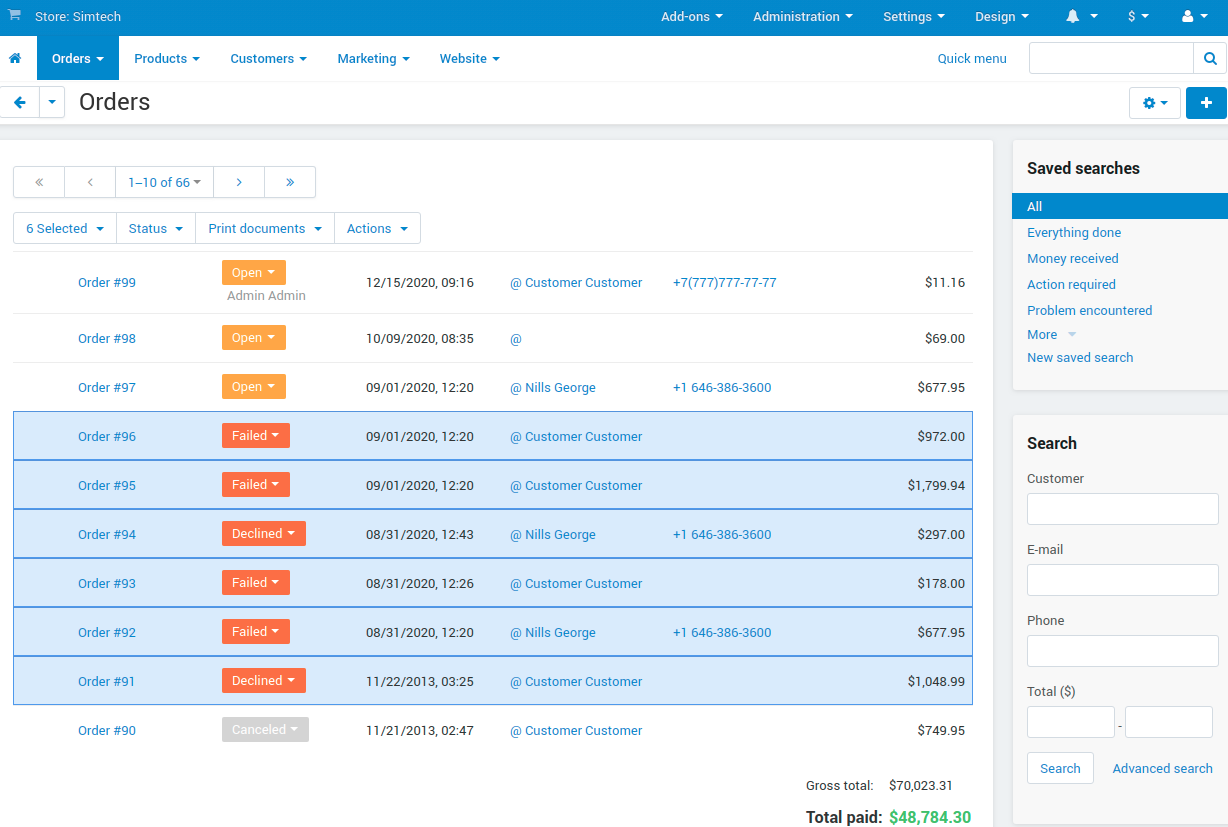Open the Products menu
Screen dimensions: 1228x827
[x=167, y=59]
